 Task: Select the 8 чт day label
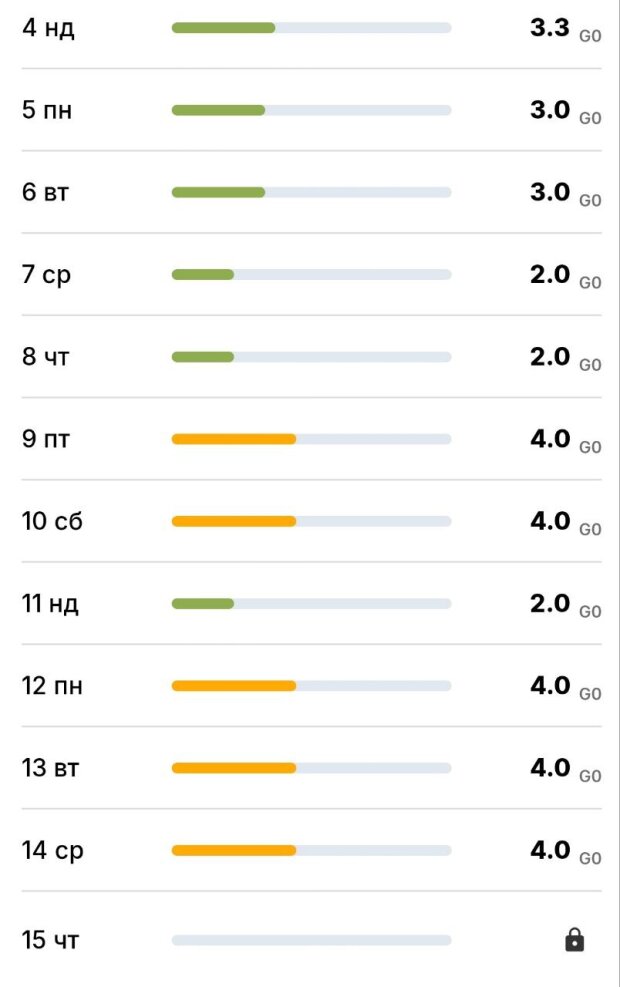(46, 357)
